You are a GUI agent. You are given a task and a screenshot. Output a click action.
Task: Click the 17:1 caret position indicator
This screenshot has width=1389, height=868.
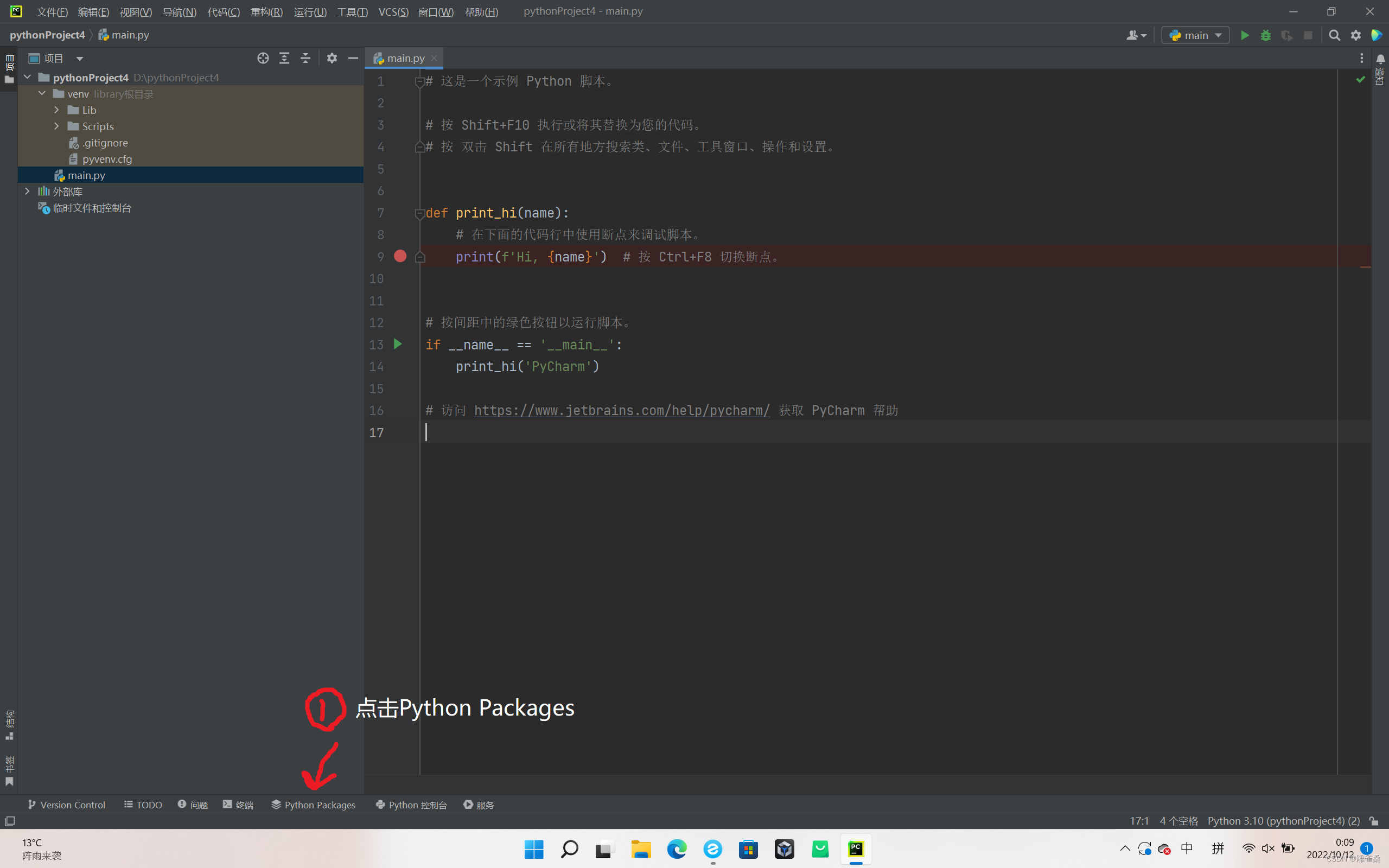tap(1139, 820)
